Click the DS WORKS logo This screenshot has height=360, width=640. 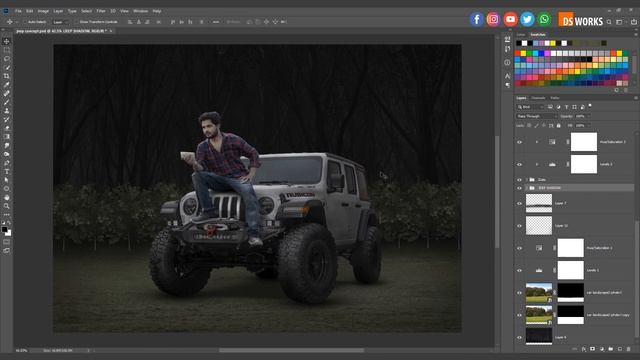point(580,19)
